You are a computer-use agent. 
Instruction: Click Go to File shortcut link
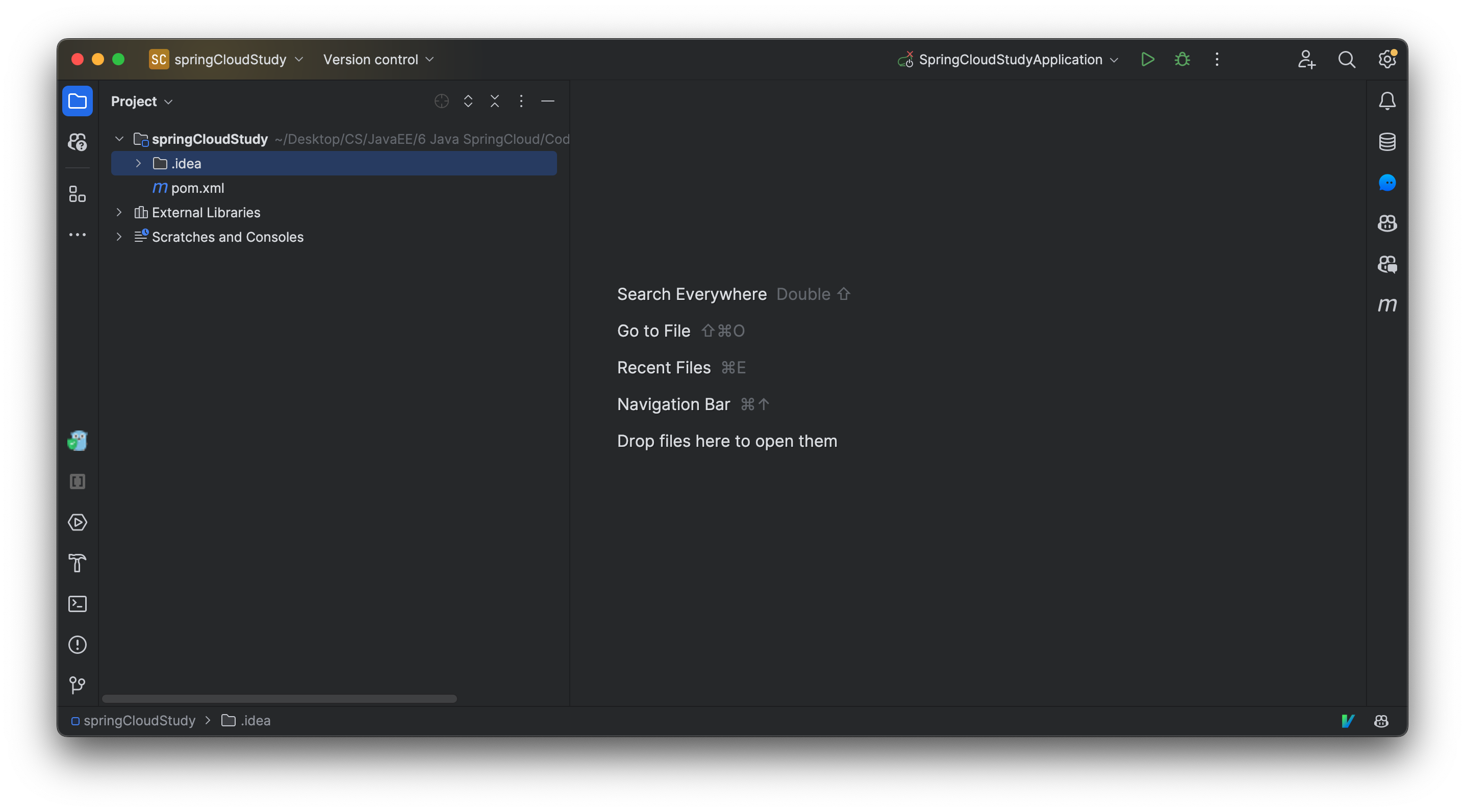(654, 330)
